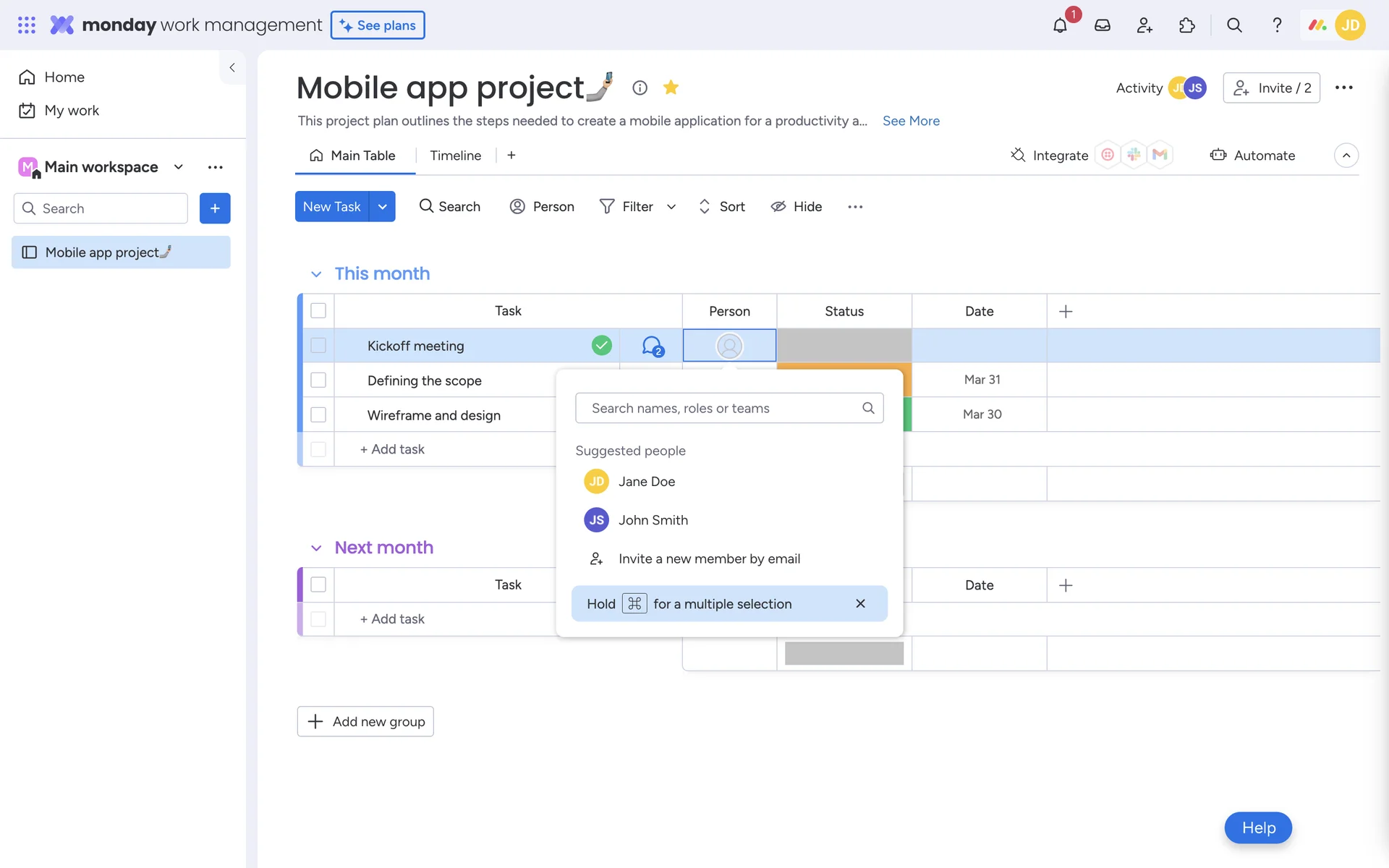Image resolution: width=1389 pixels, height=868 pixels.
Task: Open the notifications bell
Action: (x=1060, y=25)
